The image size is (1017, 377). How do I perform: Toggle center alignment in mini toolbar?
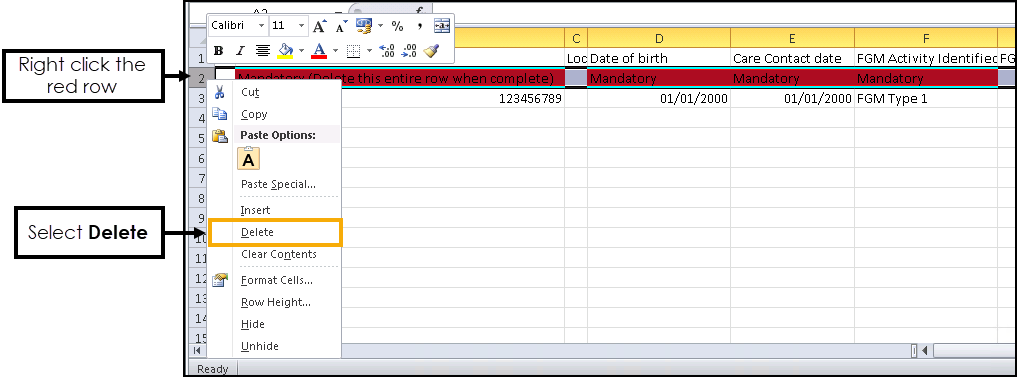click(x=263, y=50)
